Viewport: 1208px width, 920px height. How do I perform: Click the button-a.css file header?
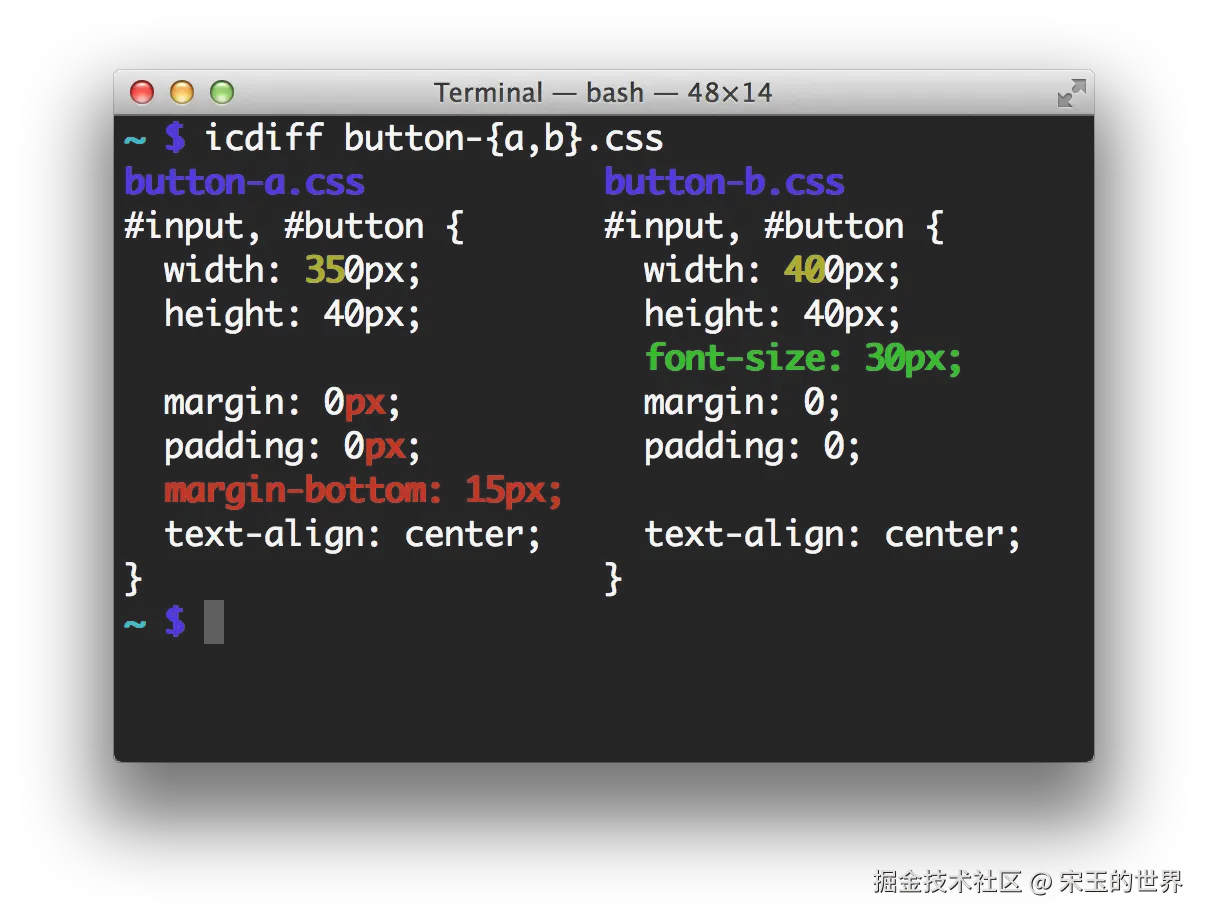click(x=244, y=183)
